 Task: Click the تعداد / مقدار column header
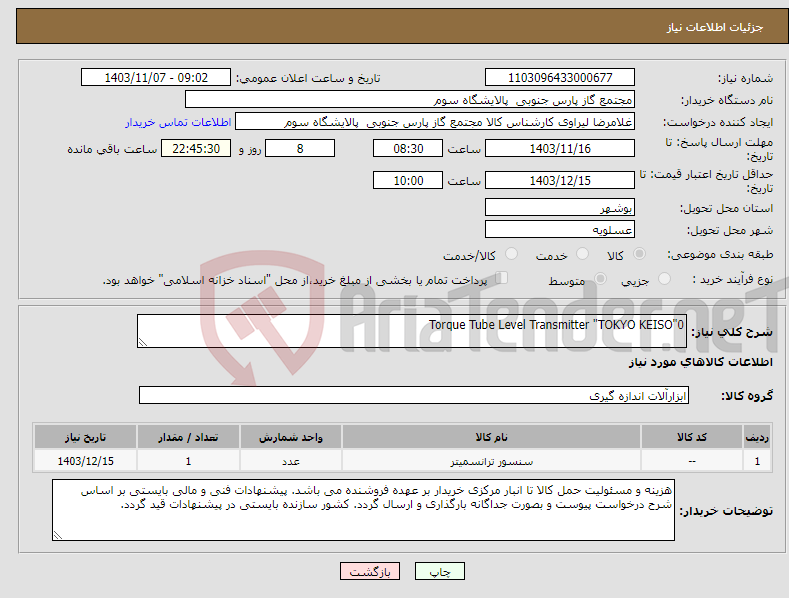pos(188,437)
